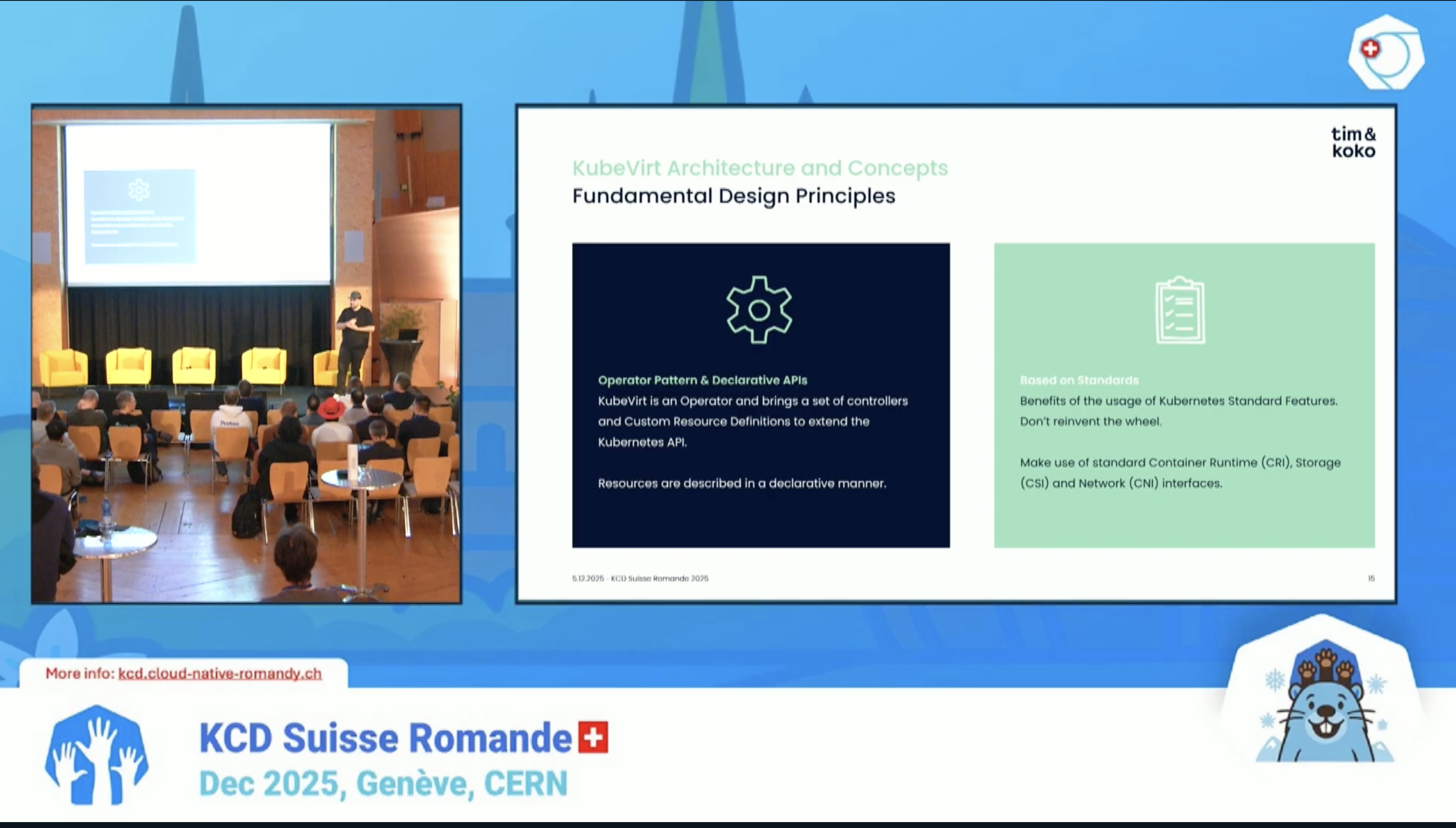Open the kcd.cloud-native-romandy.ch link
Image resolution: width=1456 pixels, height=828 pixels.
220,673
